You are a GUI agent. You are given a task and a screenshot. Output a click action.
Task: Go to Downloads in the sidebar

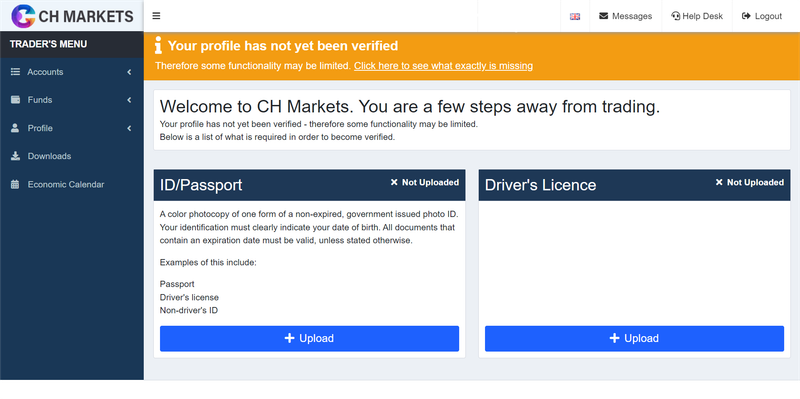[71, 156]
